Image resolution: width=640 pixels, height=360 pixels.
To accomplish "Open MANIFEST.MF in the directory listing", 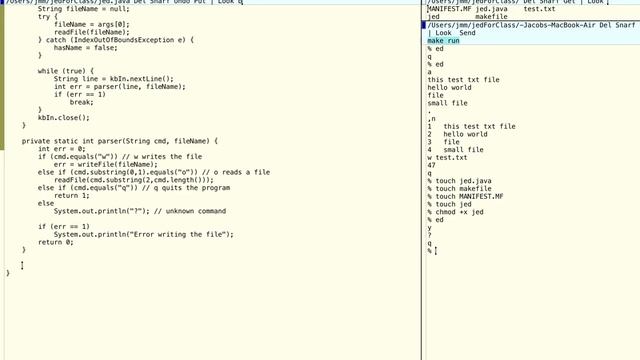I will tap(449, 9).
